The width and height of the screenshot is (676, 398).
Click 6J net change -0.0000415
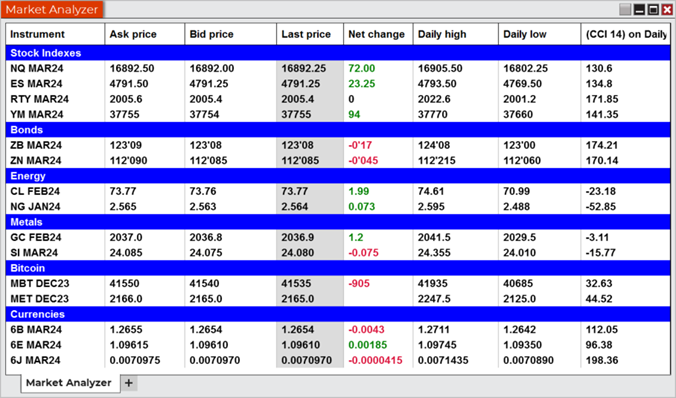coord(375,360)
